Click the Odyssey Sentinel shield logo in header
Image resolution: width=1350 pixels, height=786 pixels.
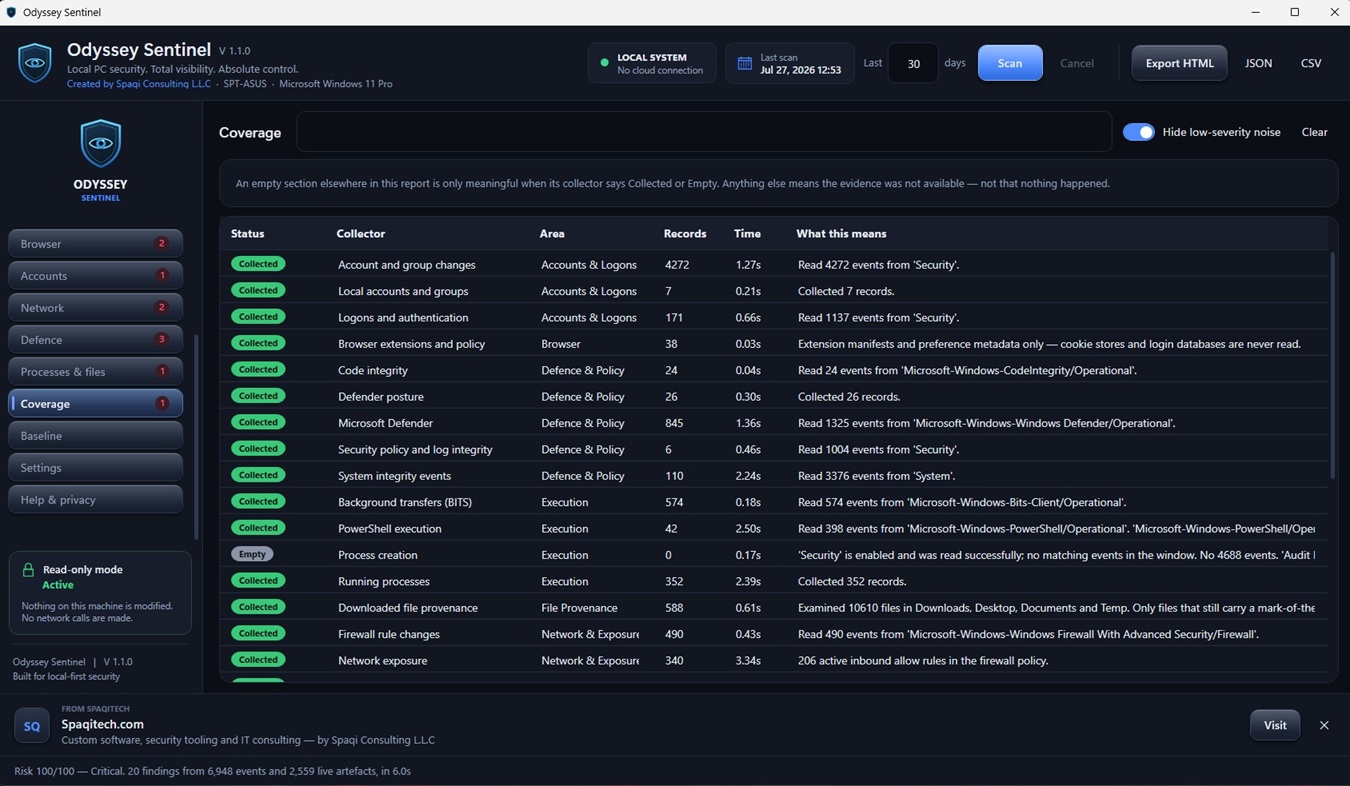tap(35, 63)
